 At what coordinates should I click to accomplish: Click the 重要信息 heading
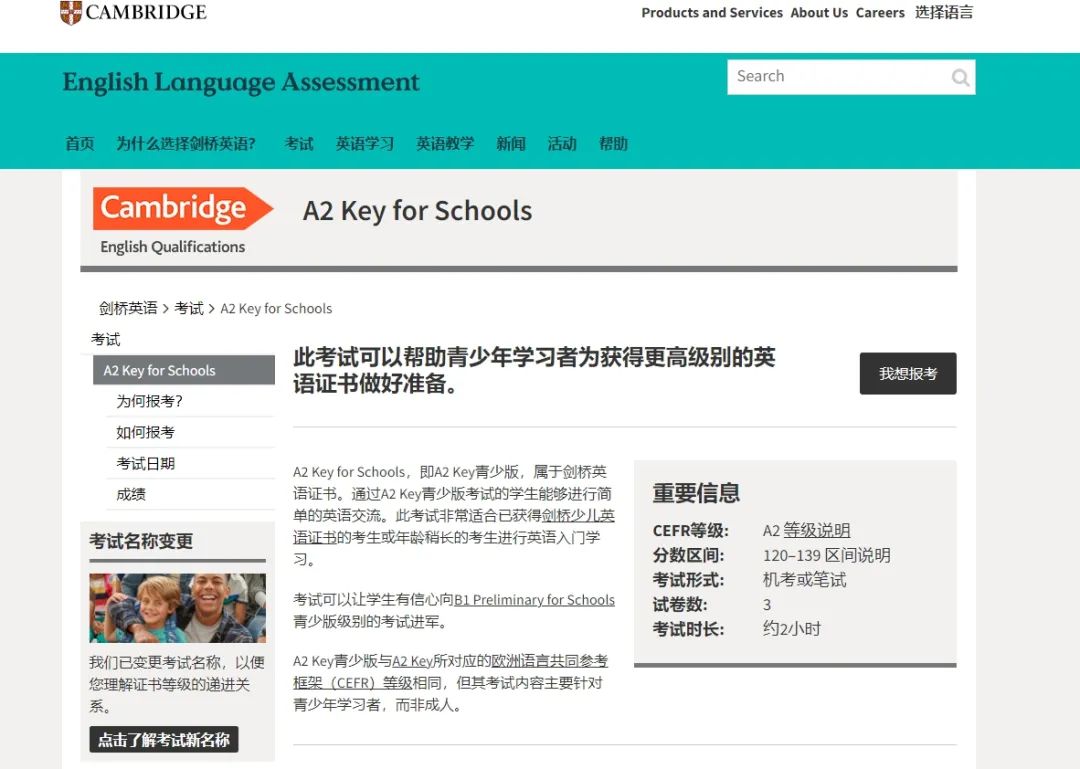(696, 493)
